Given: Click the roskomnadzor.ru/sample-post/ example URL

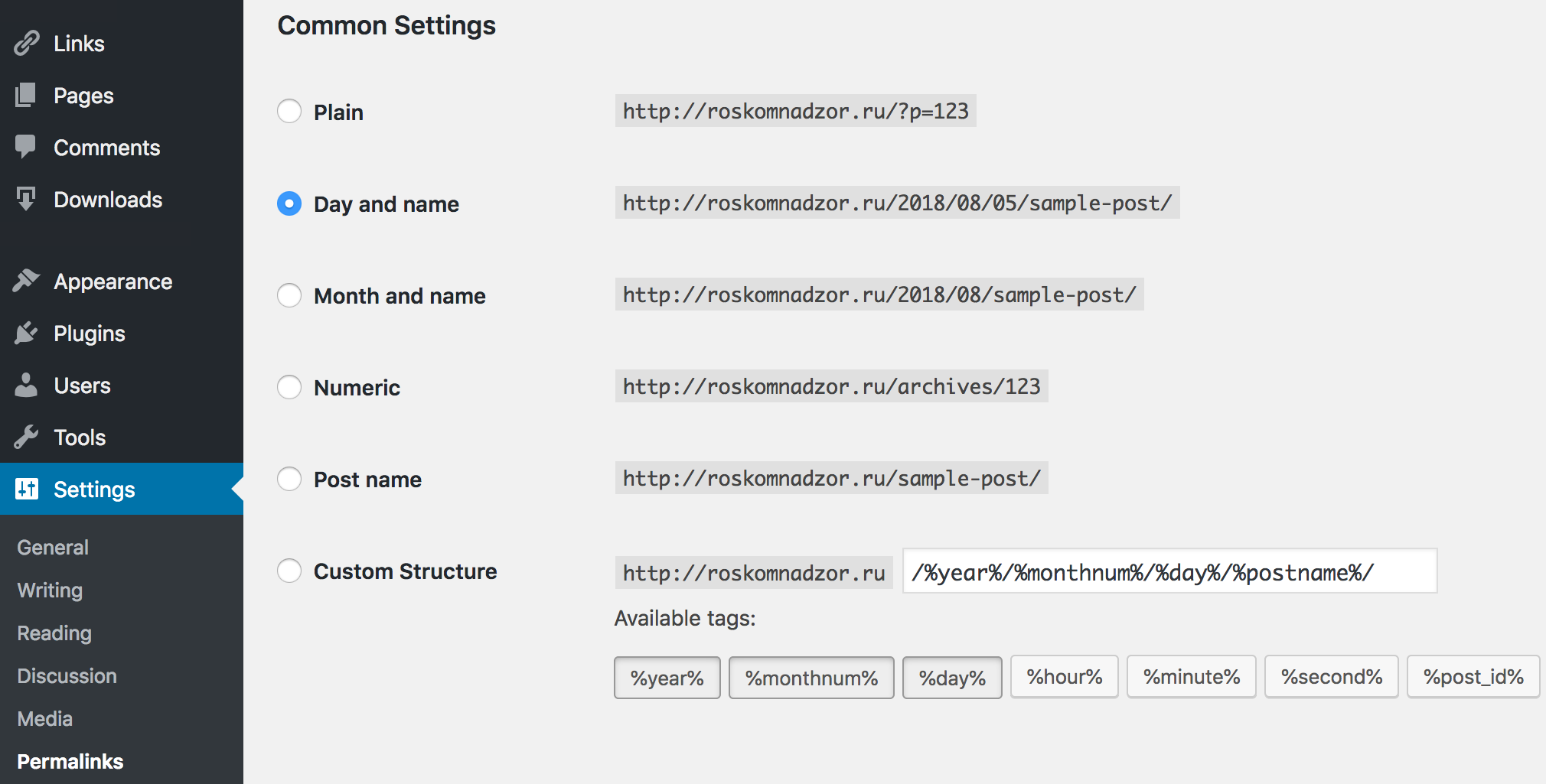Looking at the screenshot, I should (x=831, y=478).
